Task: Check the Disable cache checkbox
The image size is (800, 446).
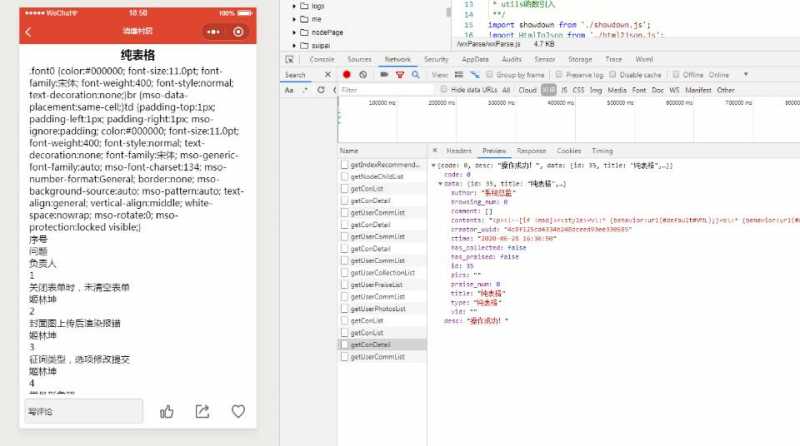Action: pos(613,75)
